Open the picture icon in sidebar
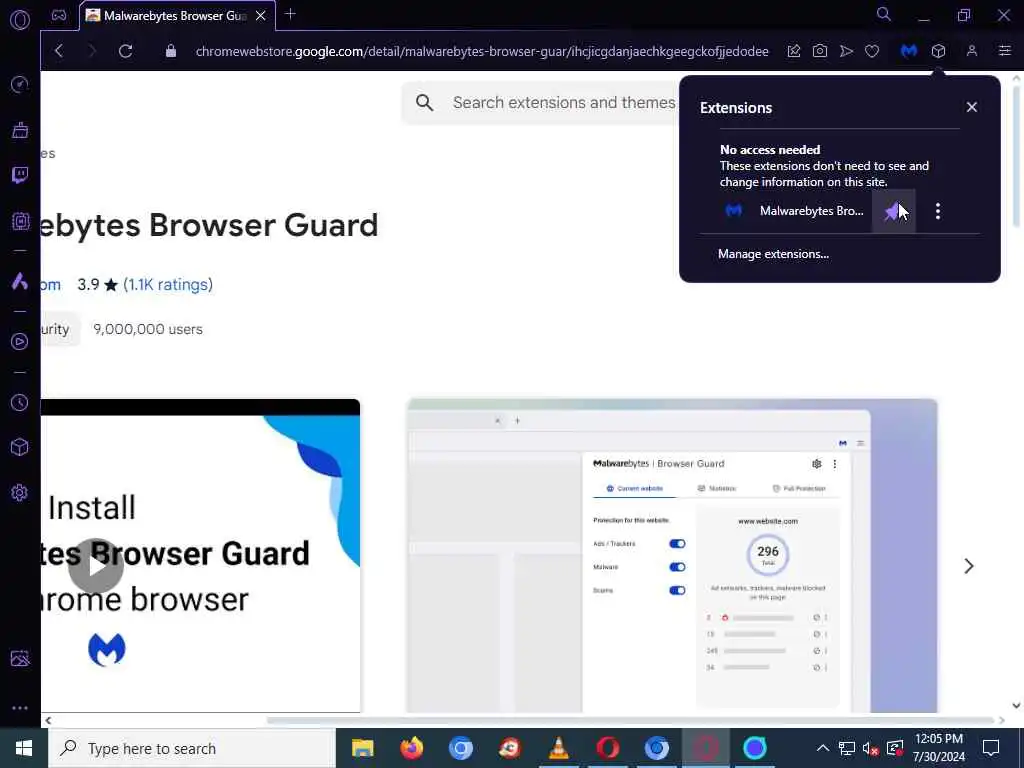The image size is (1024, 768). (x=20, y=658)
